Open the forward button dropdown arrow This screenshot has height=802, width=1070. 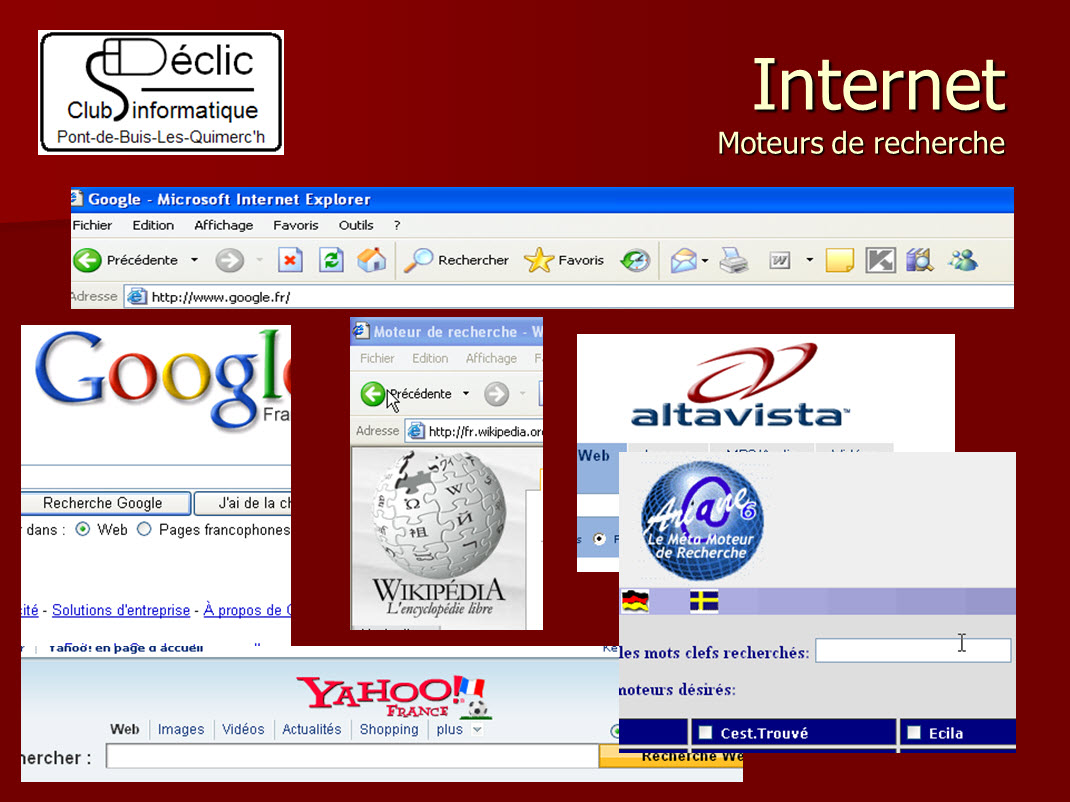259,260
